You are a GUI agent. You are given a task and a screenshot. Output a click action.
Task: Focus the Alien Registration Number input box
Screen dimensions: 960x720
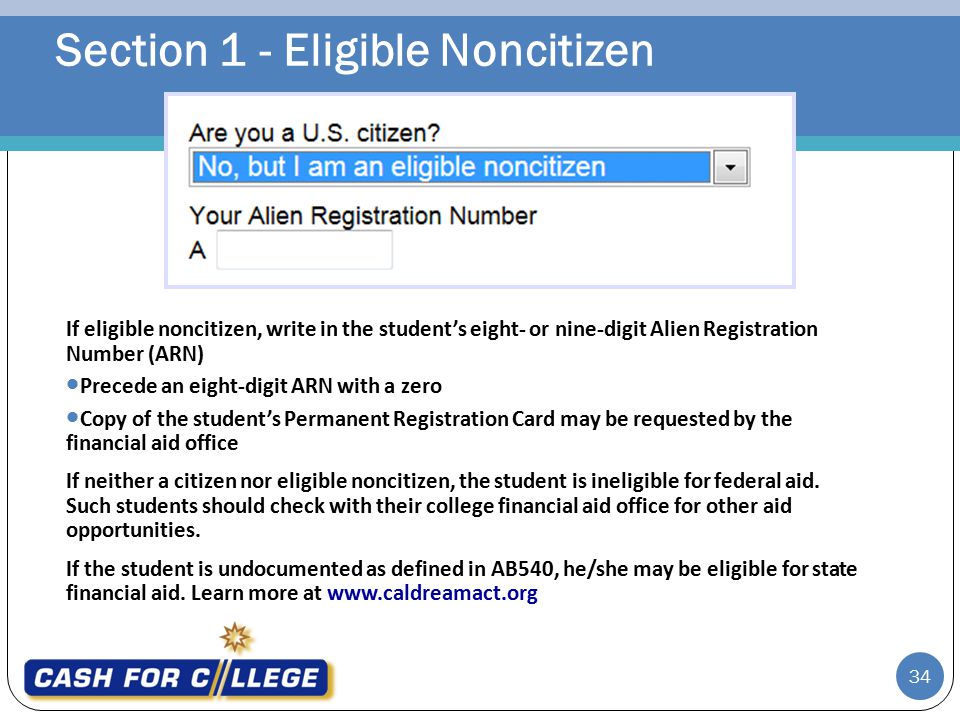(304, 250)
